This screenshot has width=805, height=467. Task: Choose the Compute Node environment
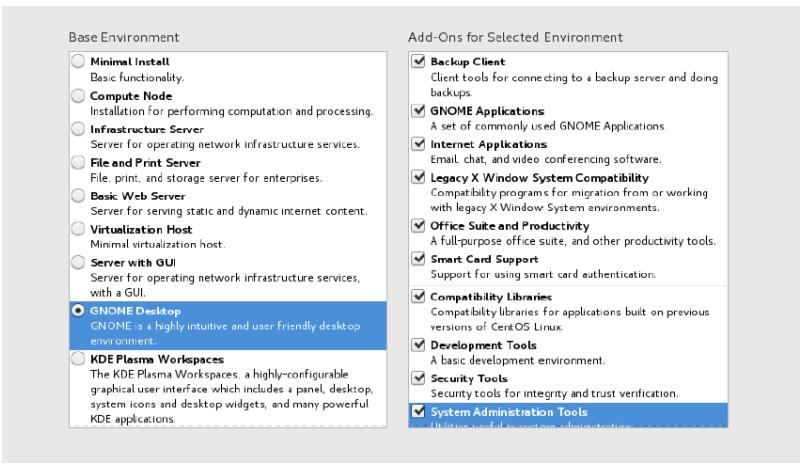79,96
